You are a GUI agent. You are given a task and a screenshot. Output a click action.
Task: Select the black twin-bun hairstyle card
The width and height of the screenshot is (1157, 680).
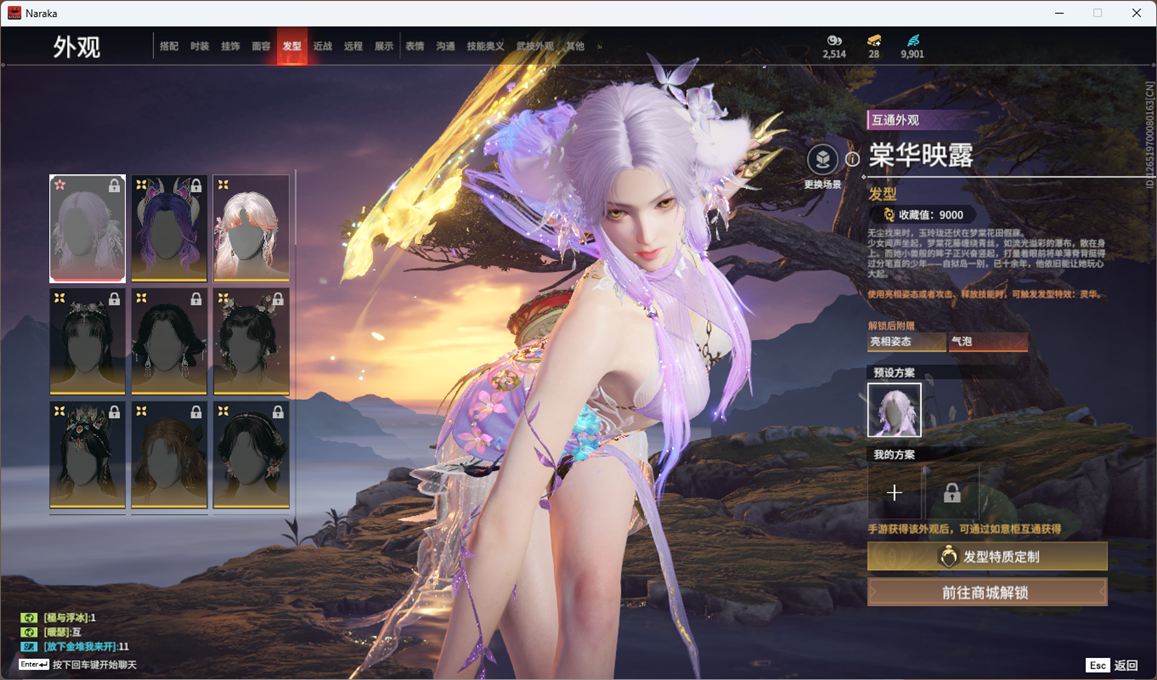tap(251, 341)
